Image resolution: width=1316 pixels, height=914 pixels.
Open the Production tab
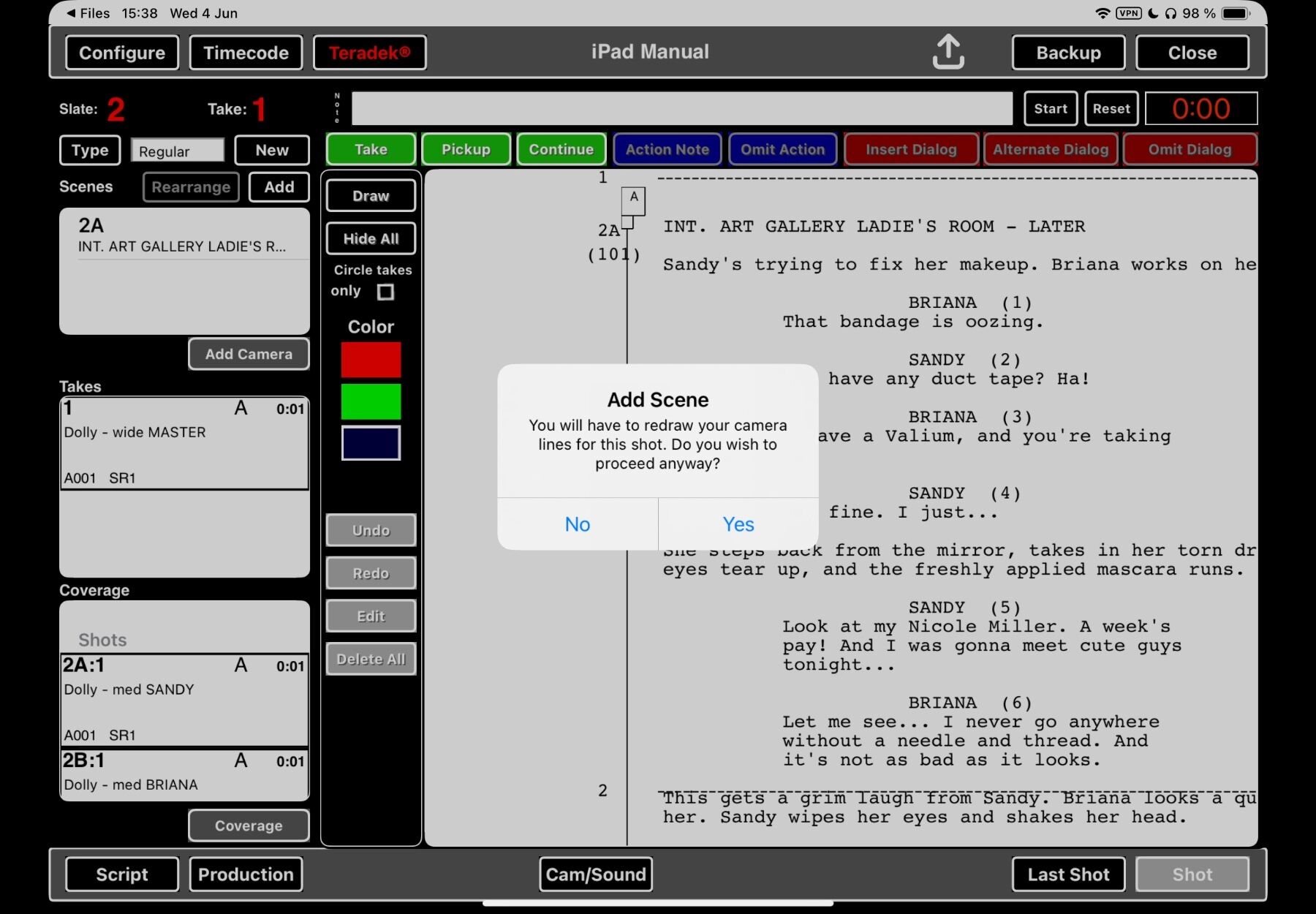(246, 875)
